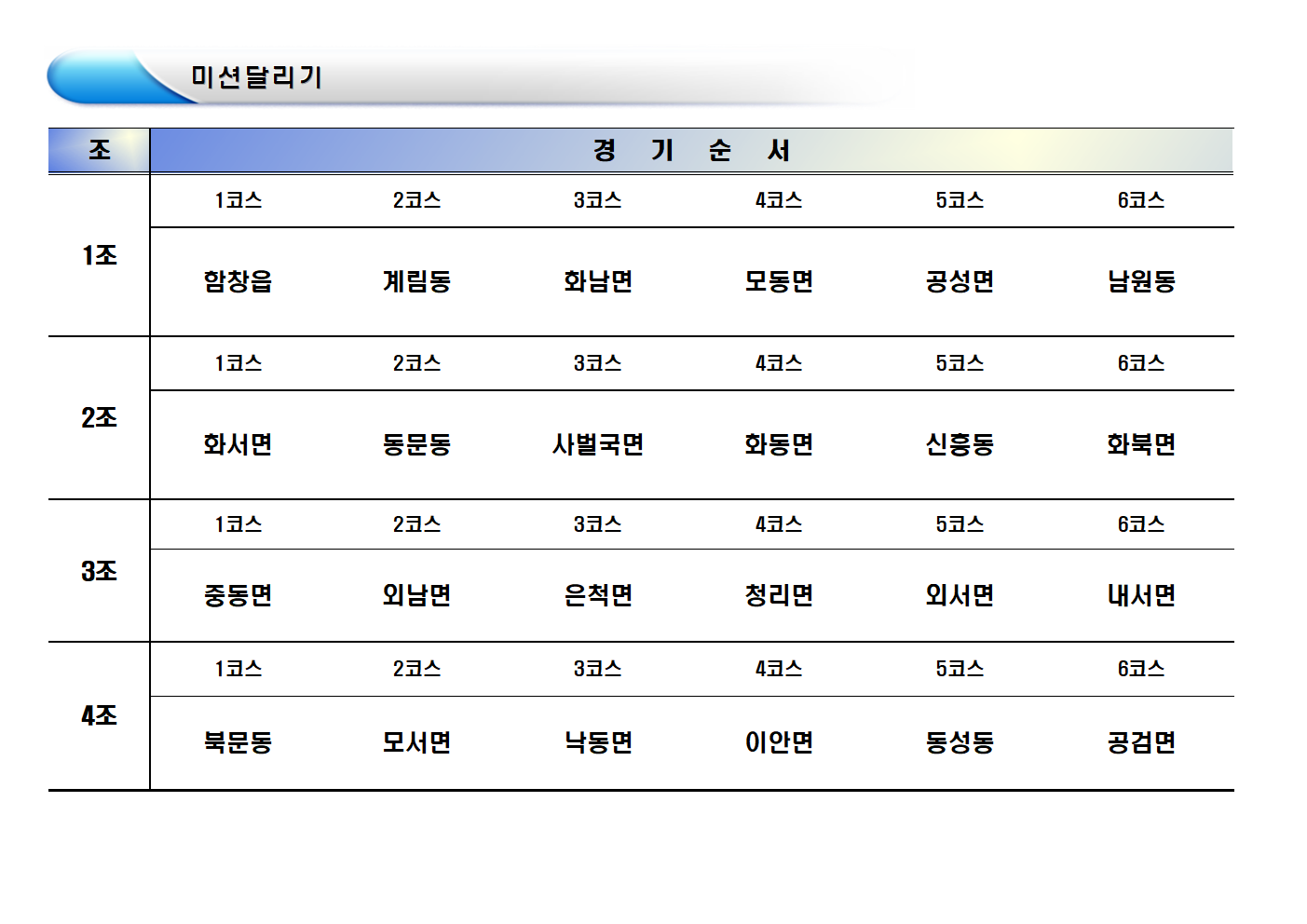Click the 내서면 cell

(1141, 595)
